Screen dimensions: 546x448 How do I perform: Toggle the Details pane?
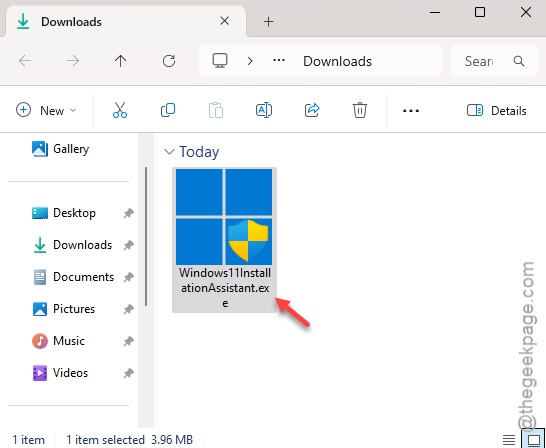496,111
